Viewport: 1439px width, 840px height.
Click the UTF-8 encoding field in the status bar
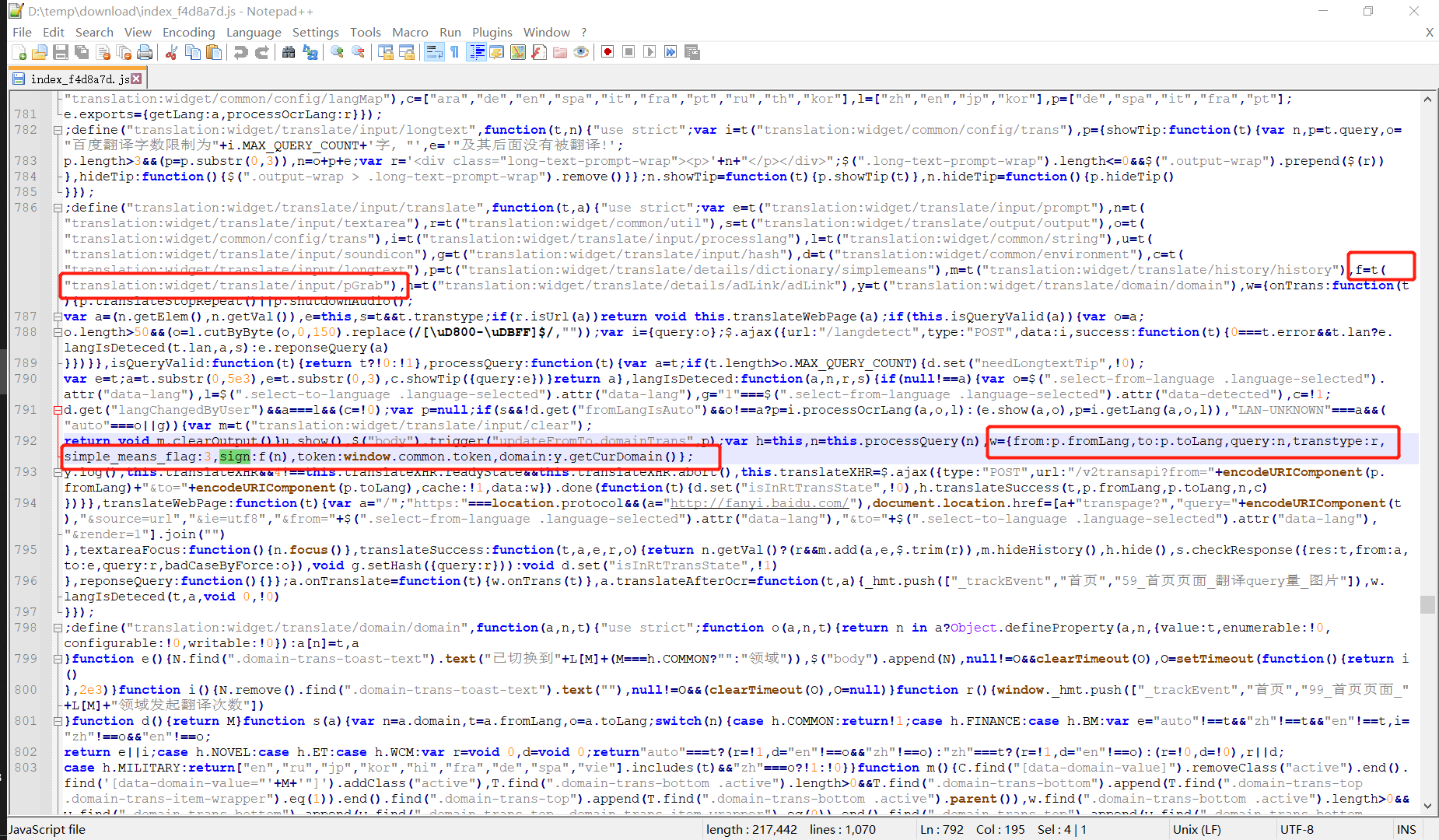(1297, 829)
